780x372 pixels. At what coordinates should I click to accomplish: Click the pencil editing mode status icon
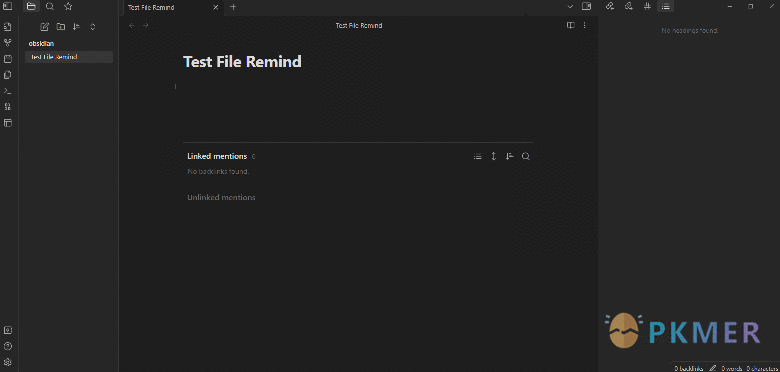pos(712,368)
